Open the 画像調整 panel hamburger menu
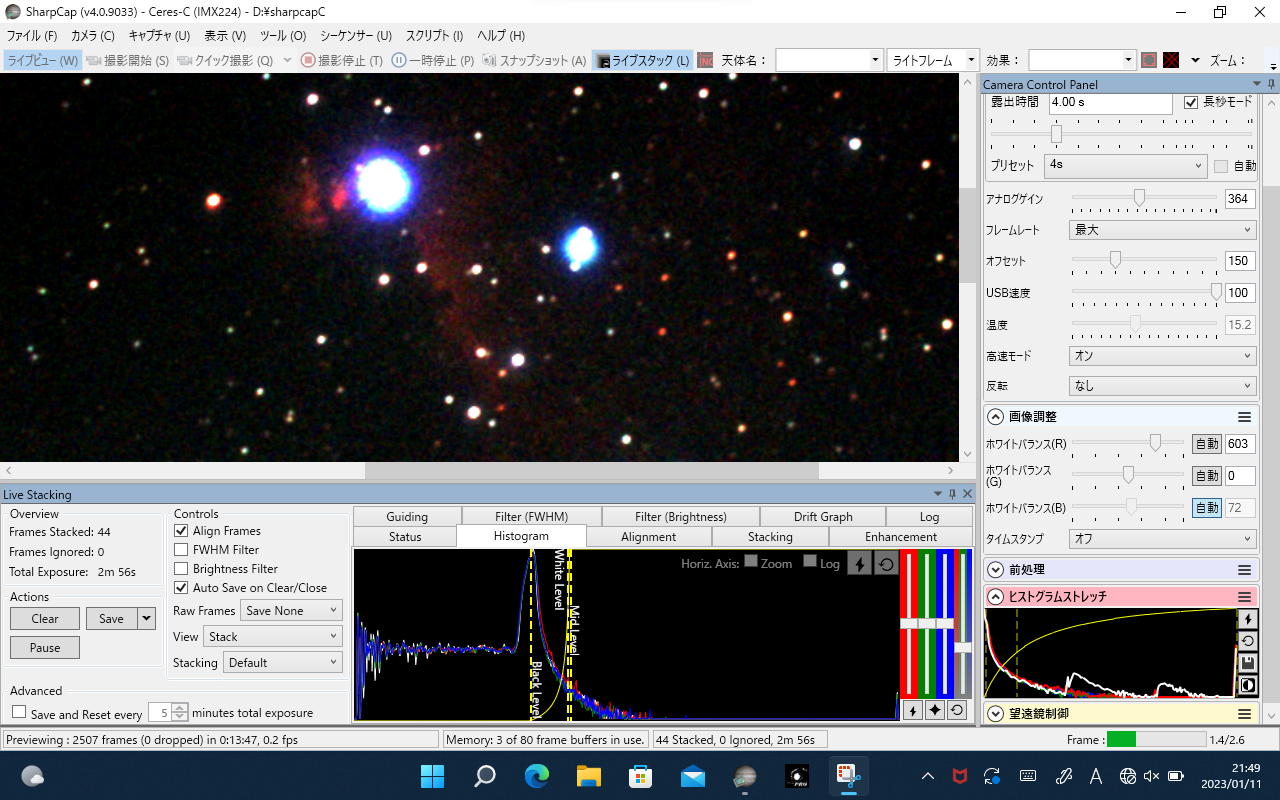This screenshot has width=1280, height=800. (1244, 417)
